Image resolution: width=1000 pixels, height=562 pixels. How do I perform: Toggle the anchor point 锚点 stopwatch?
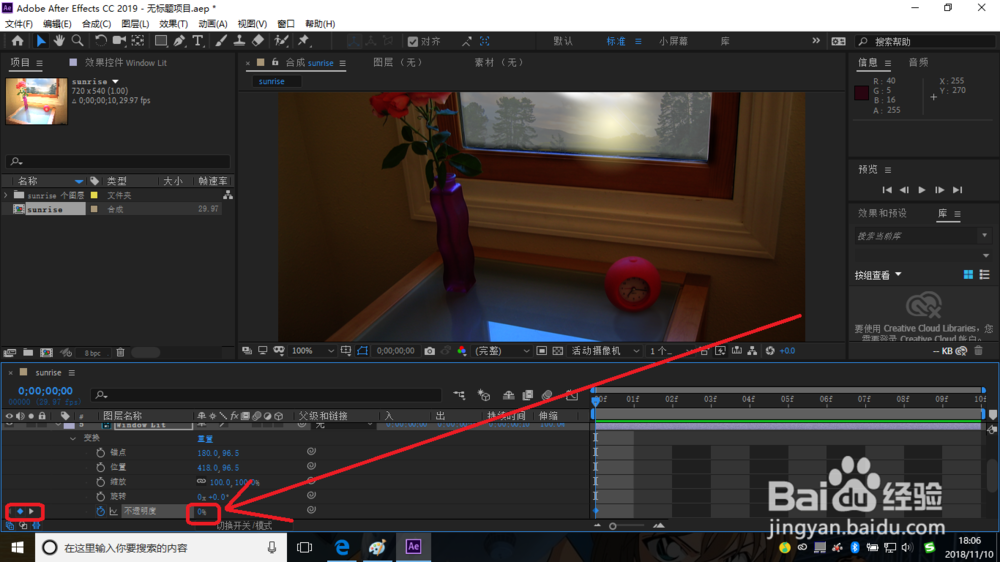(100, 452)
